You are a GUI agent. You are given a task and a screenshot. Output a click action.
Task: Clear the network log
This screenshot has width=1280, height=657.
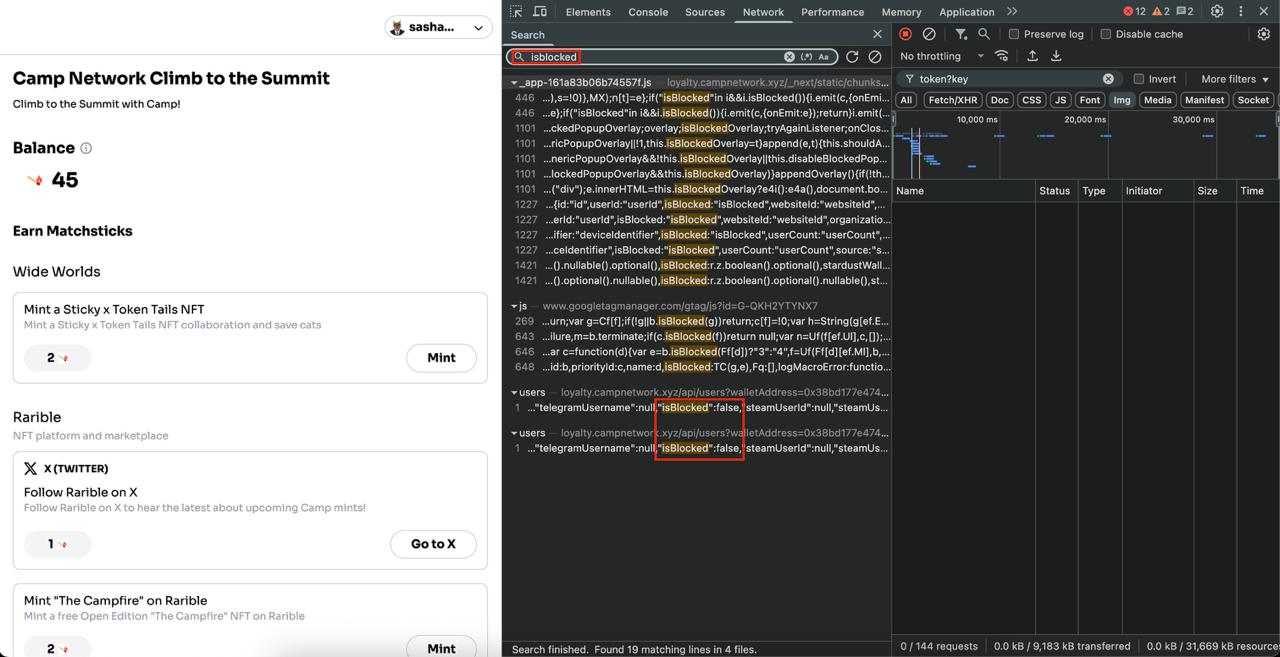[x=929, y=34]
